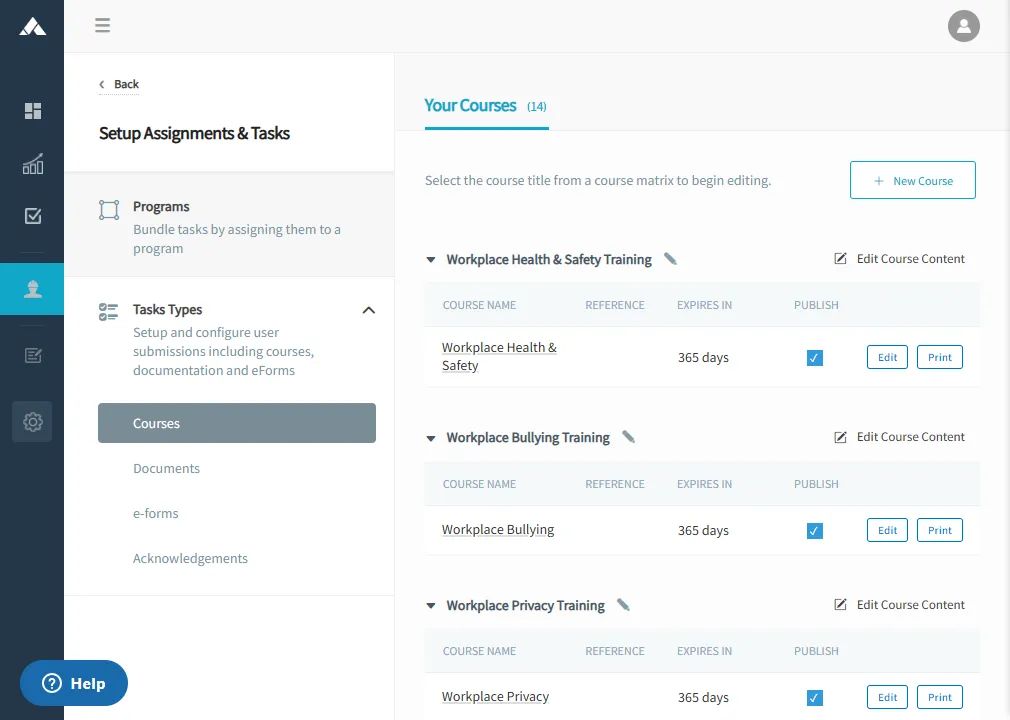Click pencil icon beside Workplace Bullying Training

628,437
